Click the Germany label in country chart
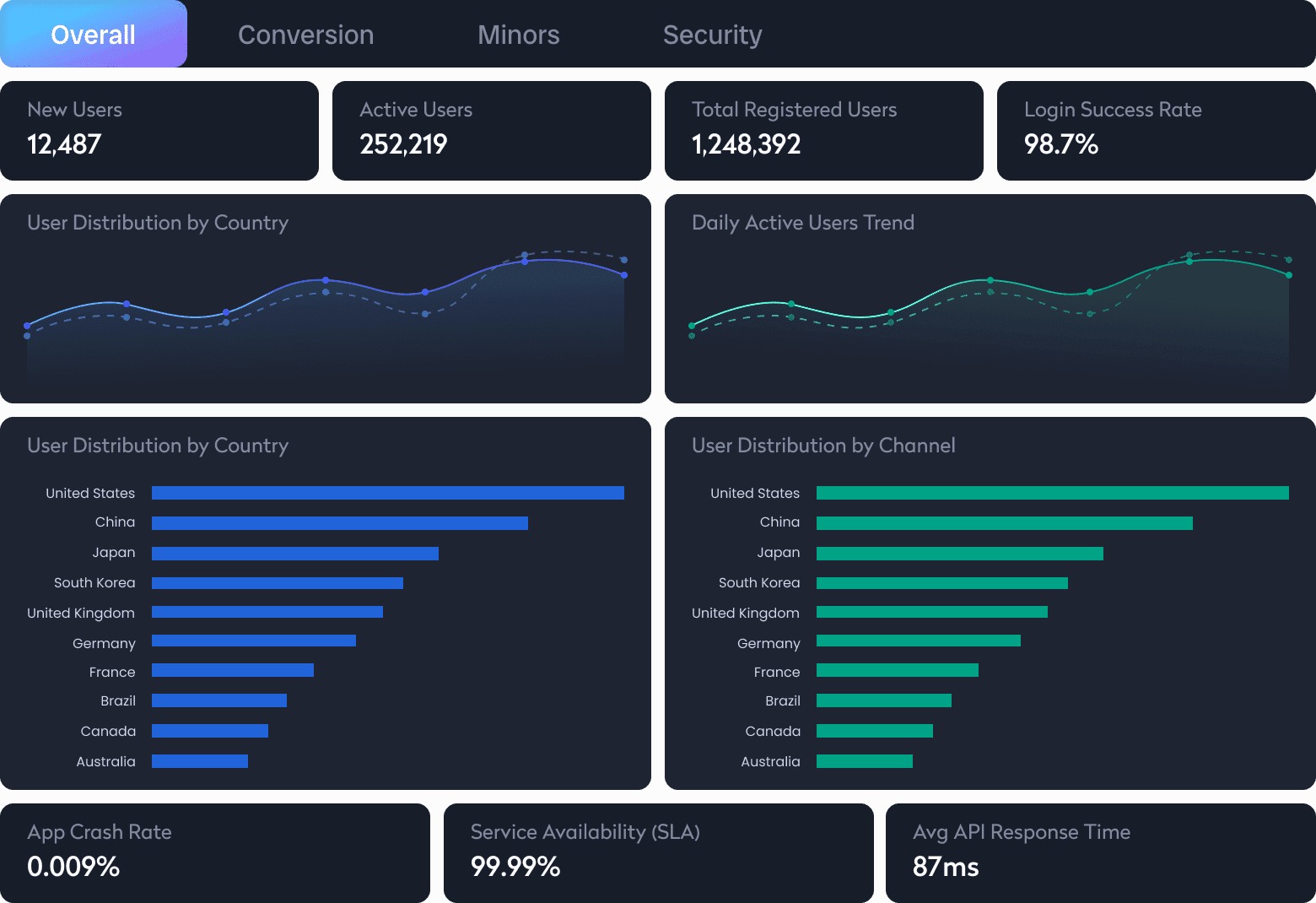 [x=104, y=642]
